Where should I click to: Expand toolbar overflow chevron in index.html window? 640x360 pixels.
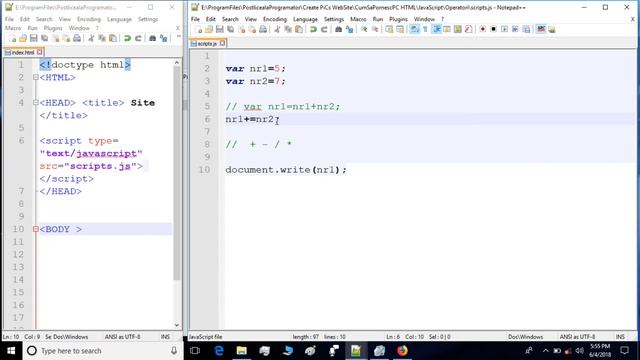(x=178, y=37)
